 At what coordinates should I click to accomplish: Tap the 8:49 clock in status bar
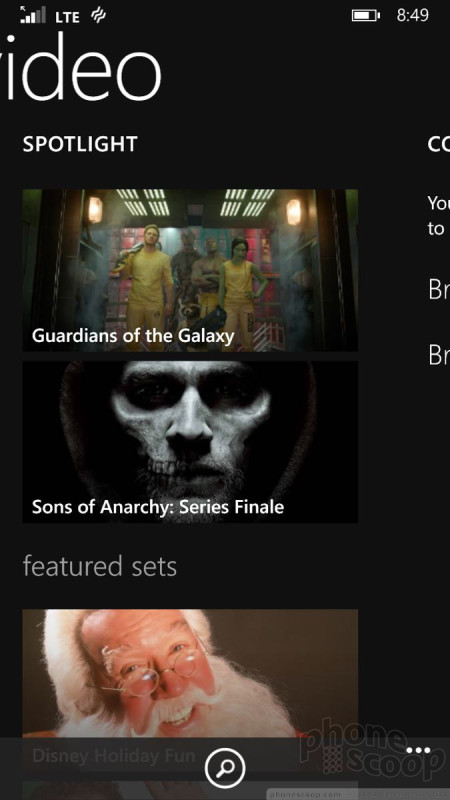point(413,16)
